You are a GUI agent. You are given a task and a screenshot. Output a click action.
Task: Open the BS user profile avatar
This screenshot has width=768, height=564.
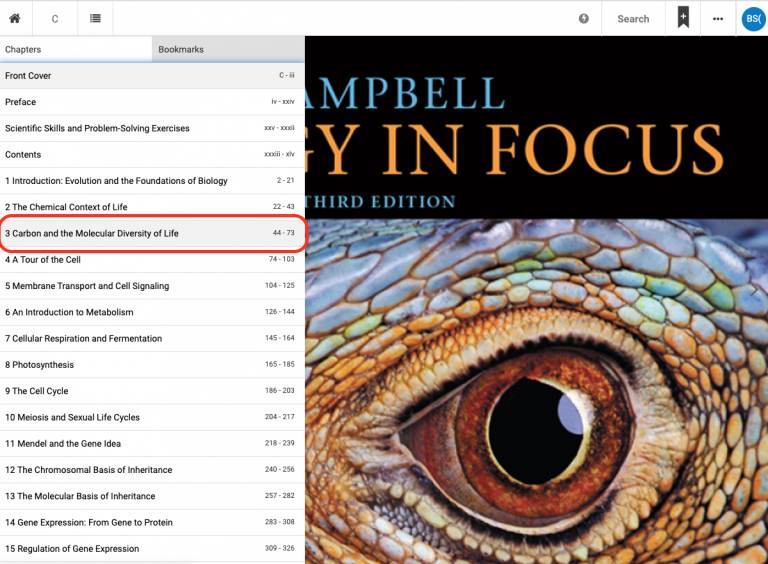(752, 19)
